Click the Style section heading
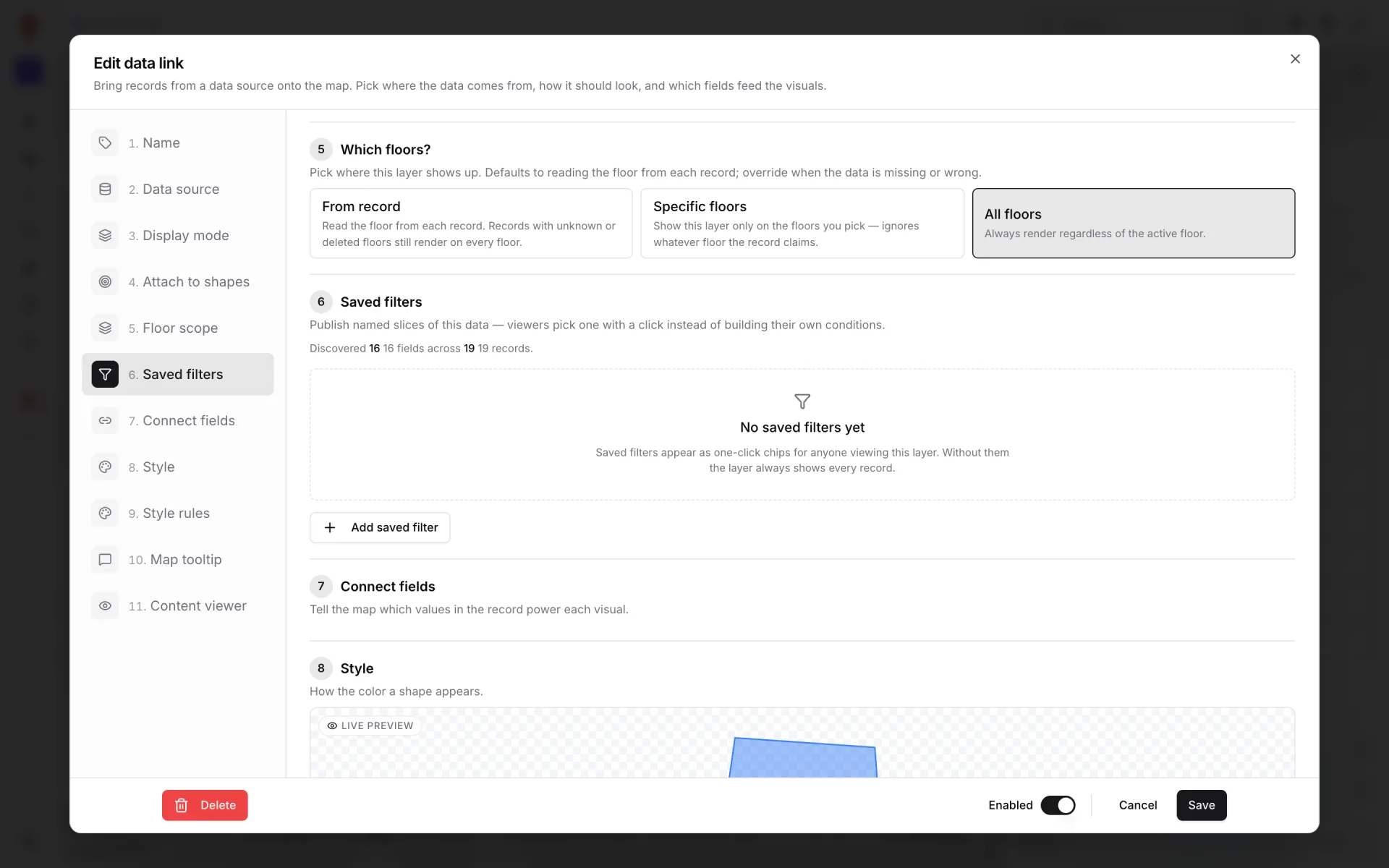The width and height of the screenshot is (1389, 868). point(357,668)
